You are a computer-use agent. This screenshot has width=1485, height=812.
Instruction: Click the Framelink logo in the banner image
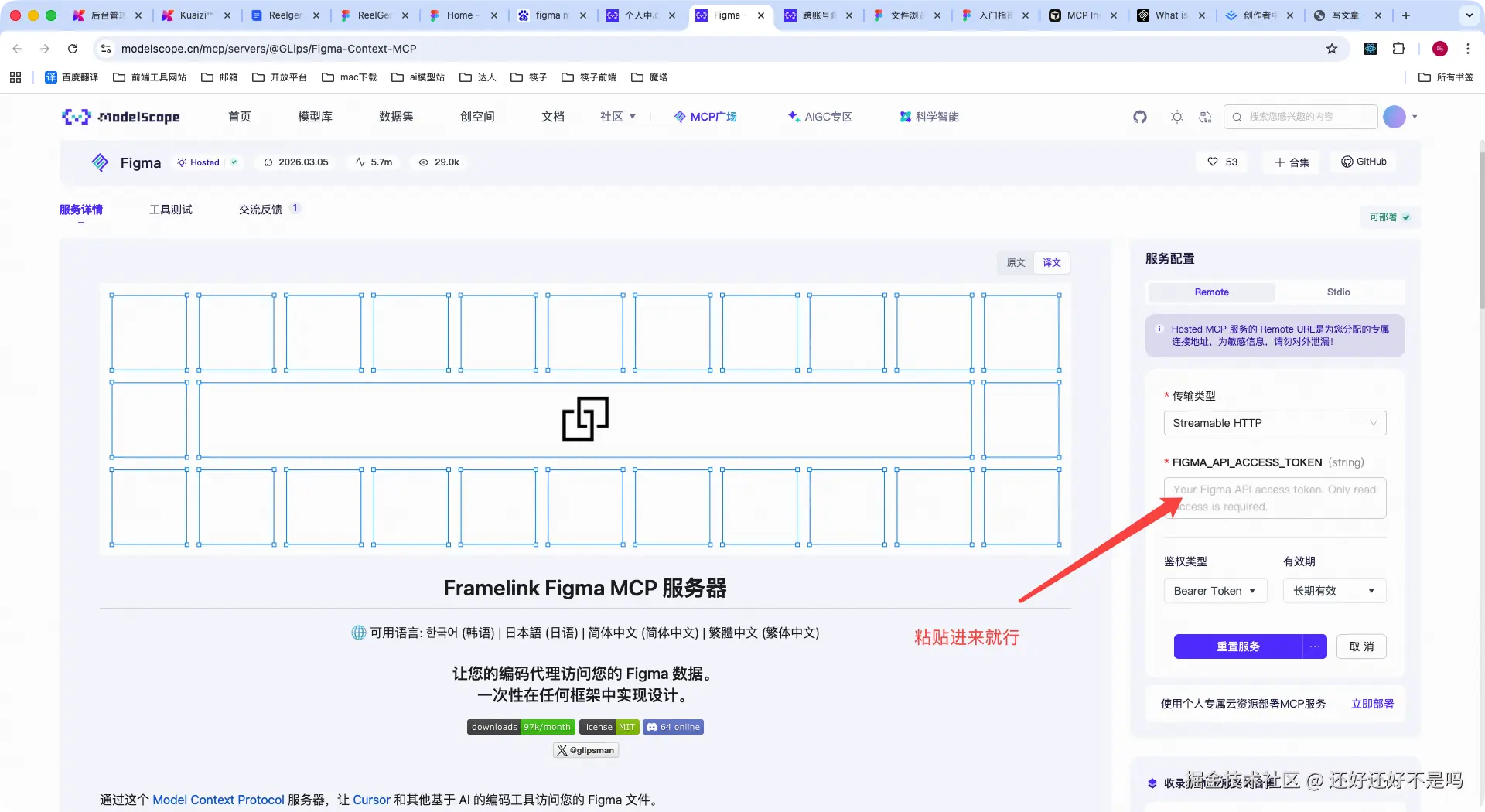click(x=585, y=419)
